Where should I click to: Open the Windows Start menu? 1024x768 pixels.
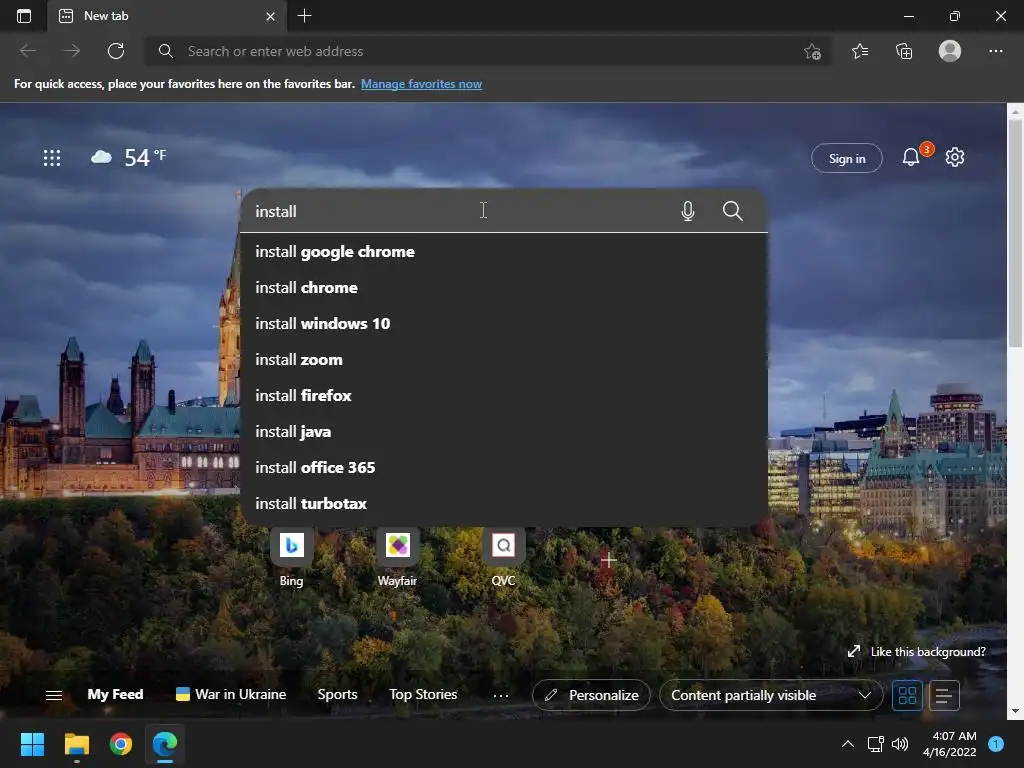coord(32,744)
